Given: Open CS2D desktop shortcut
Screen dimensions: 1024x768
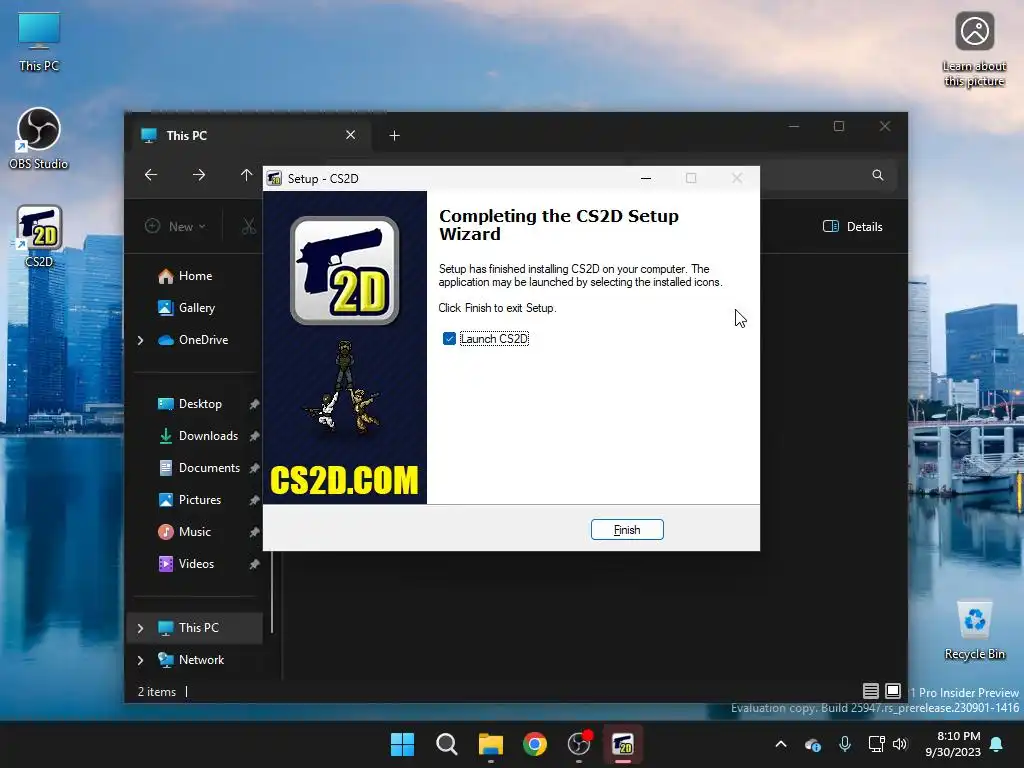Looking at the screenshot, I should click(39, 236).
